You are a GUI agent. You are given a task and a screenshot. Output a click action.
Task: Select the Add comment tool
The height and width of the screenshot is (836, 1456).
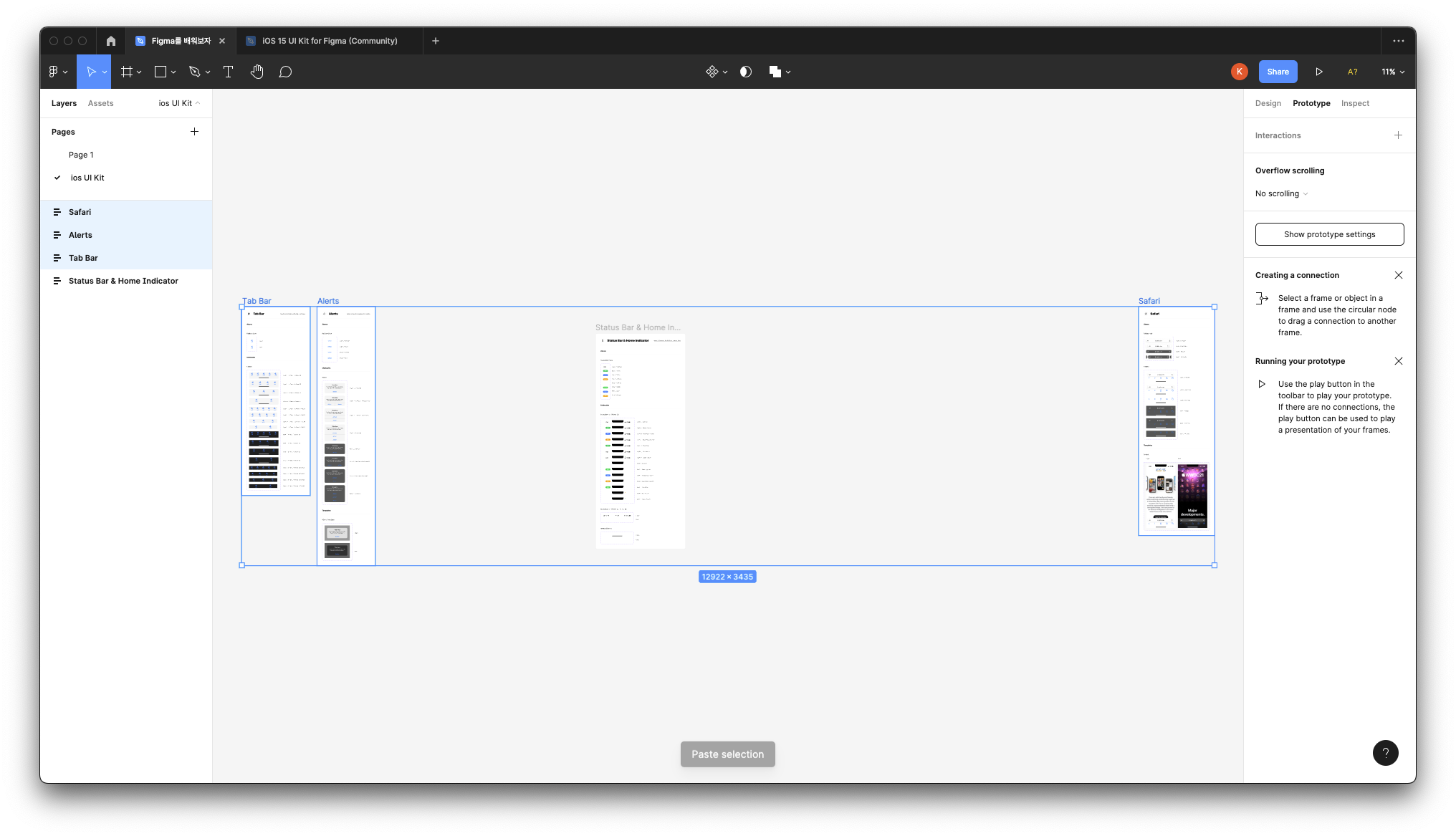pyautogui.click(x=285, y=72)
